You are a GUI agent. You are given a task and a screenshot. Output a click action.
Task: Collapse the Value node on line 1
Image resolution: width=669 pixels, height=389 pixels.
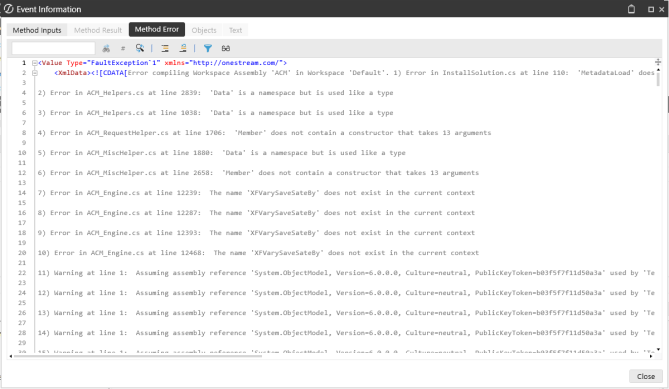[35, 63]
